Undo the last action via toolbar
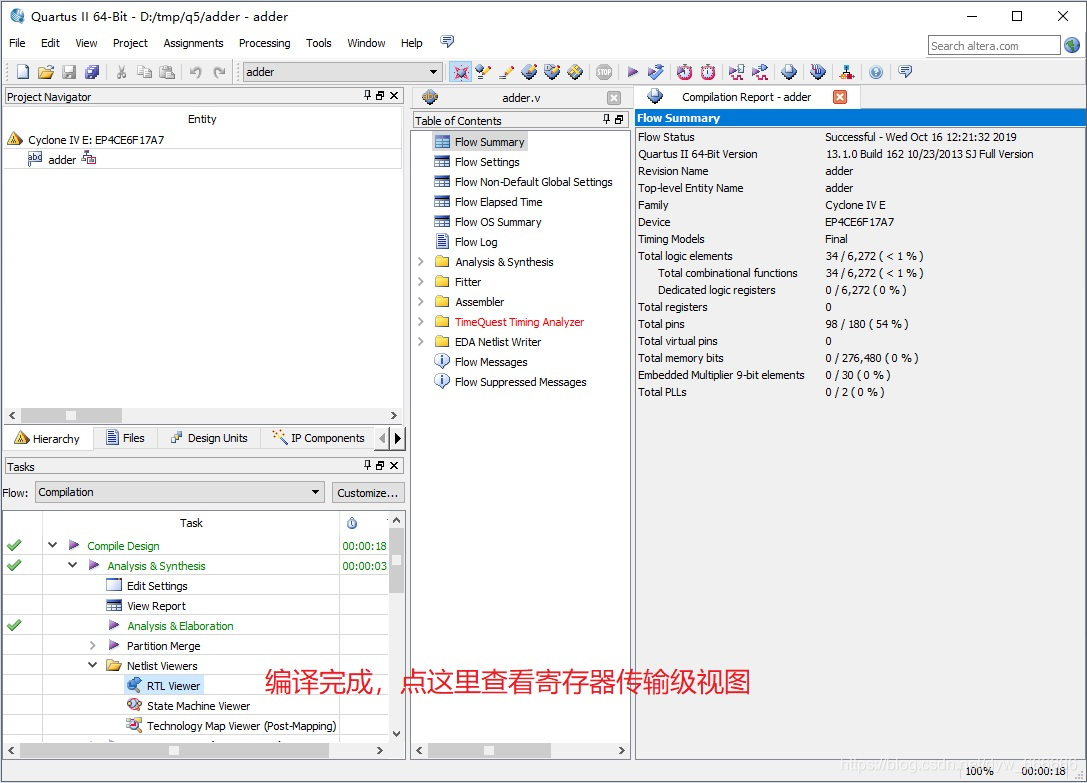The image size is (1087, 783). tap(195, 71)
